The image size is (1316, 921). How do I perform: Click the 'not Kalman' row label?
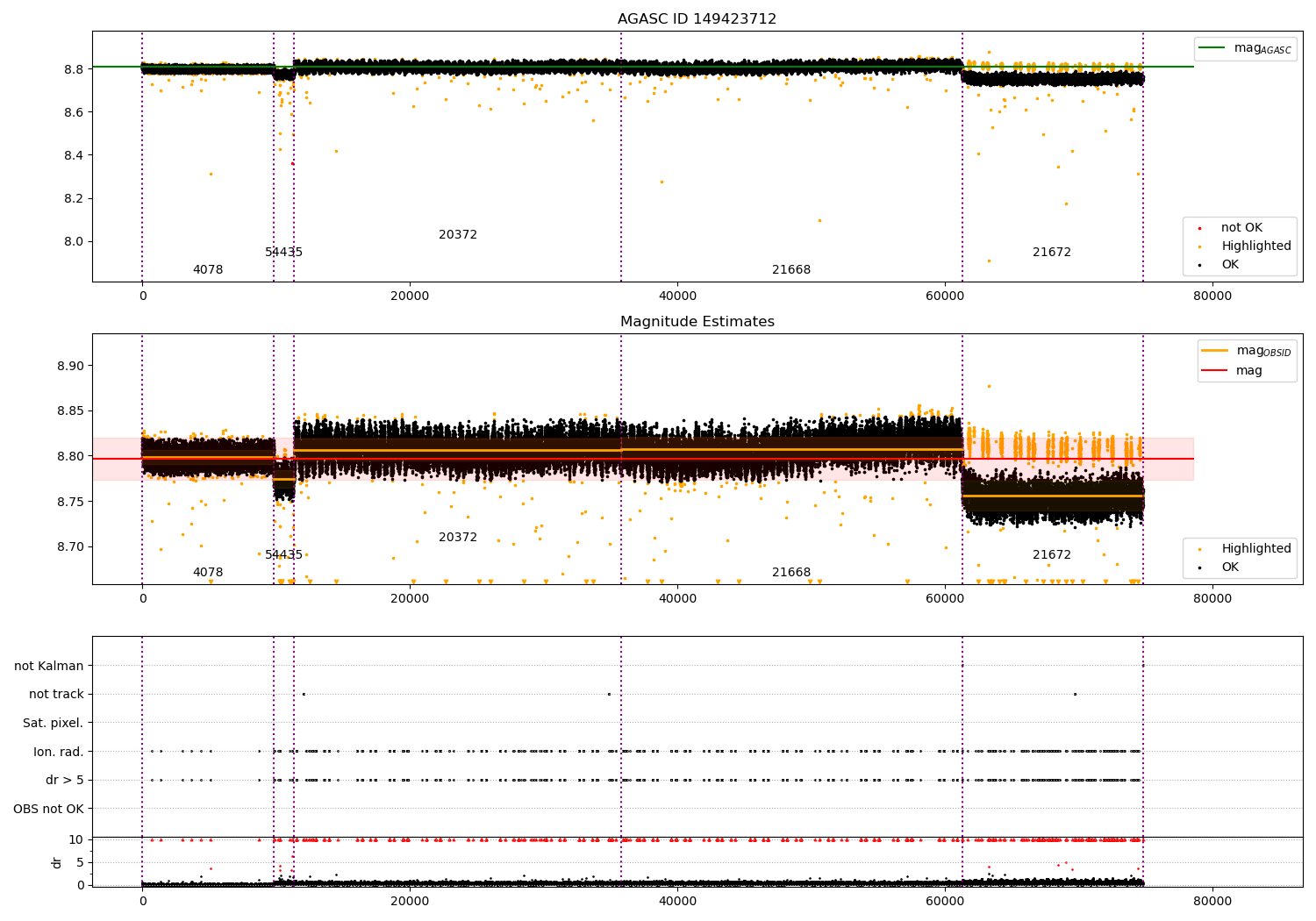[49, 667]
